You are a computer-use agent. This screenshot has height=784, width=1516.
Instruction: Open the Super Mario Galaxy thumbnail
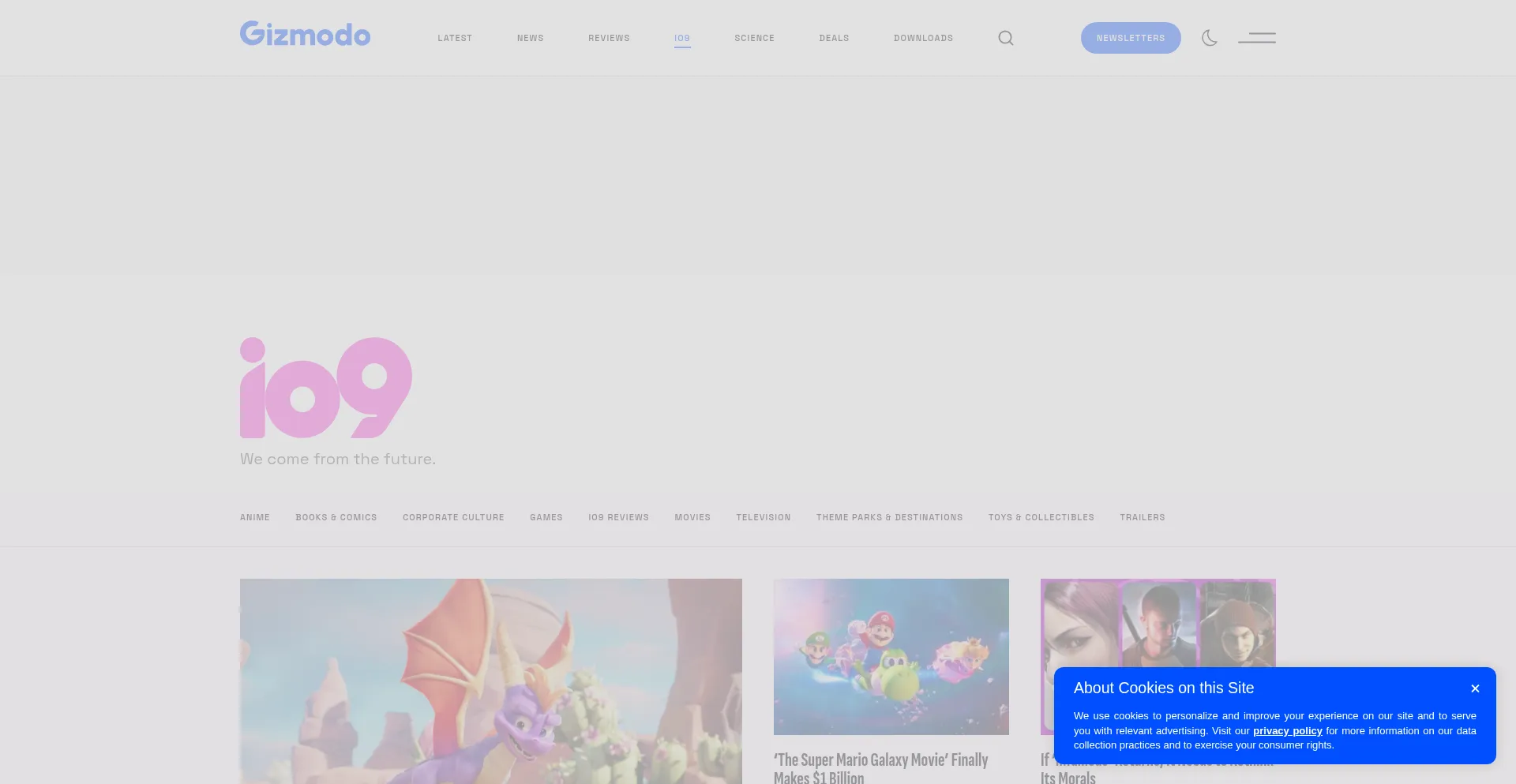click(x=891, y=657)
